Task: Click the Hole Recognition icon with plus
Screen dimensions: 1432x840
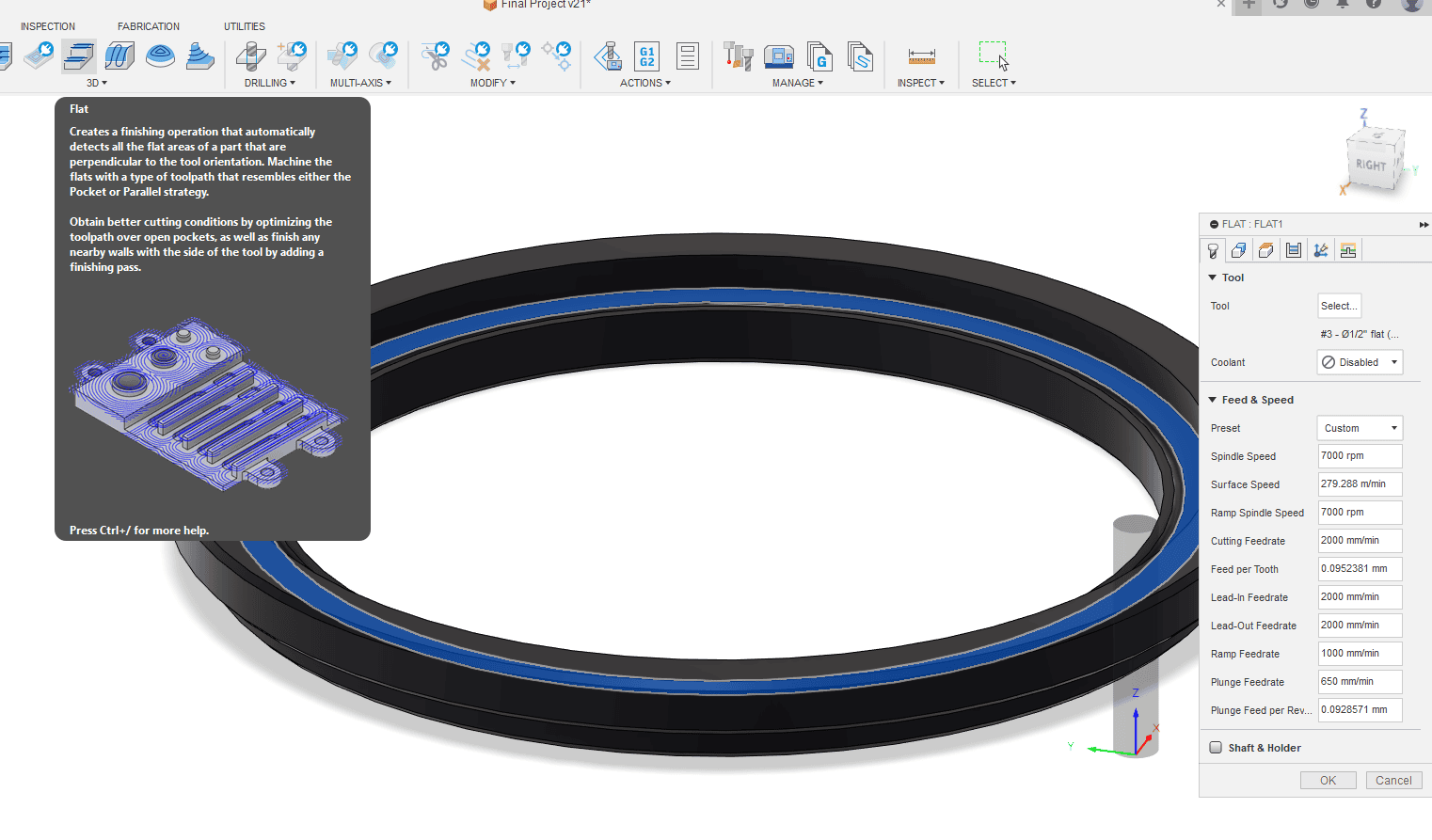Action: click(x=292, y=56)
